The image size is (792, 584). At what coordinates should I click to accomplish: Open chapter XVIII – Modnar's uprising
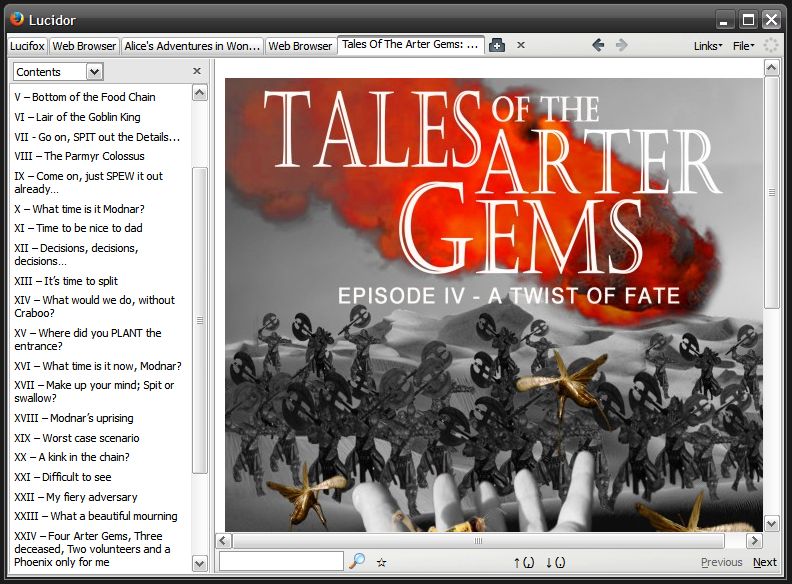tap(74, 418)
